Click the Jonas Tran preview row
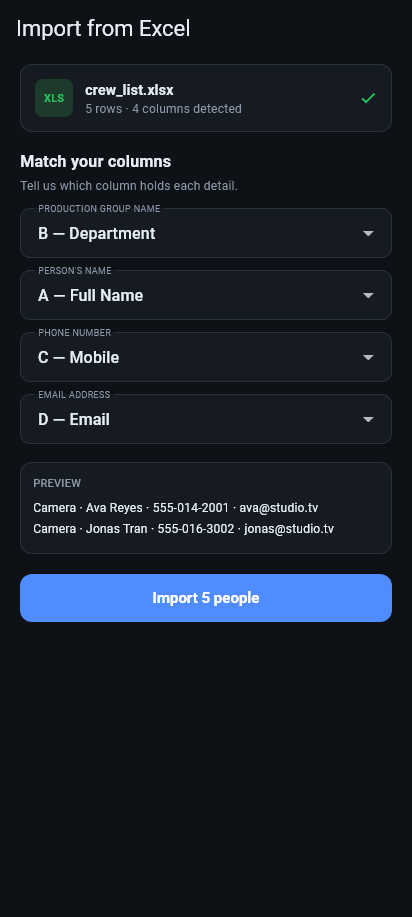The width and height of the screenshot is (412, 917). tap(183, 529)
